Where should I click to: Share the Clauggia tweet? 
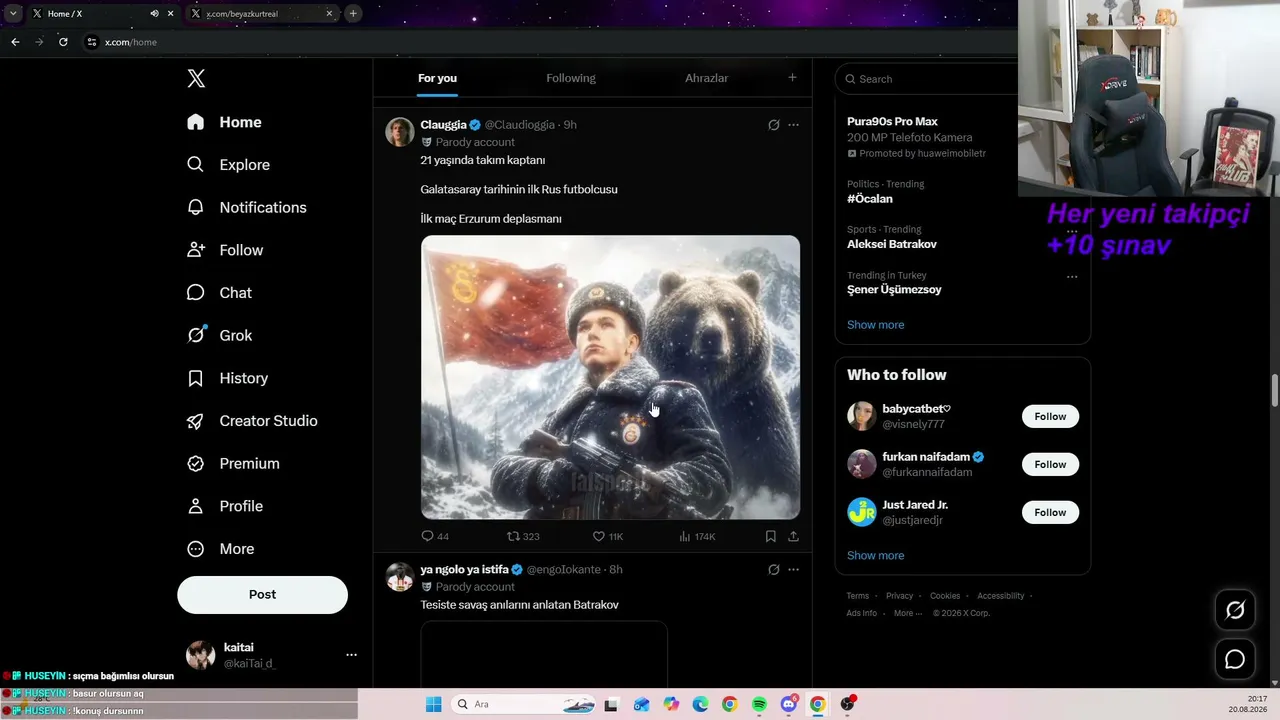(x=793, y=537)
